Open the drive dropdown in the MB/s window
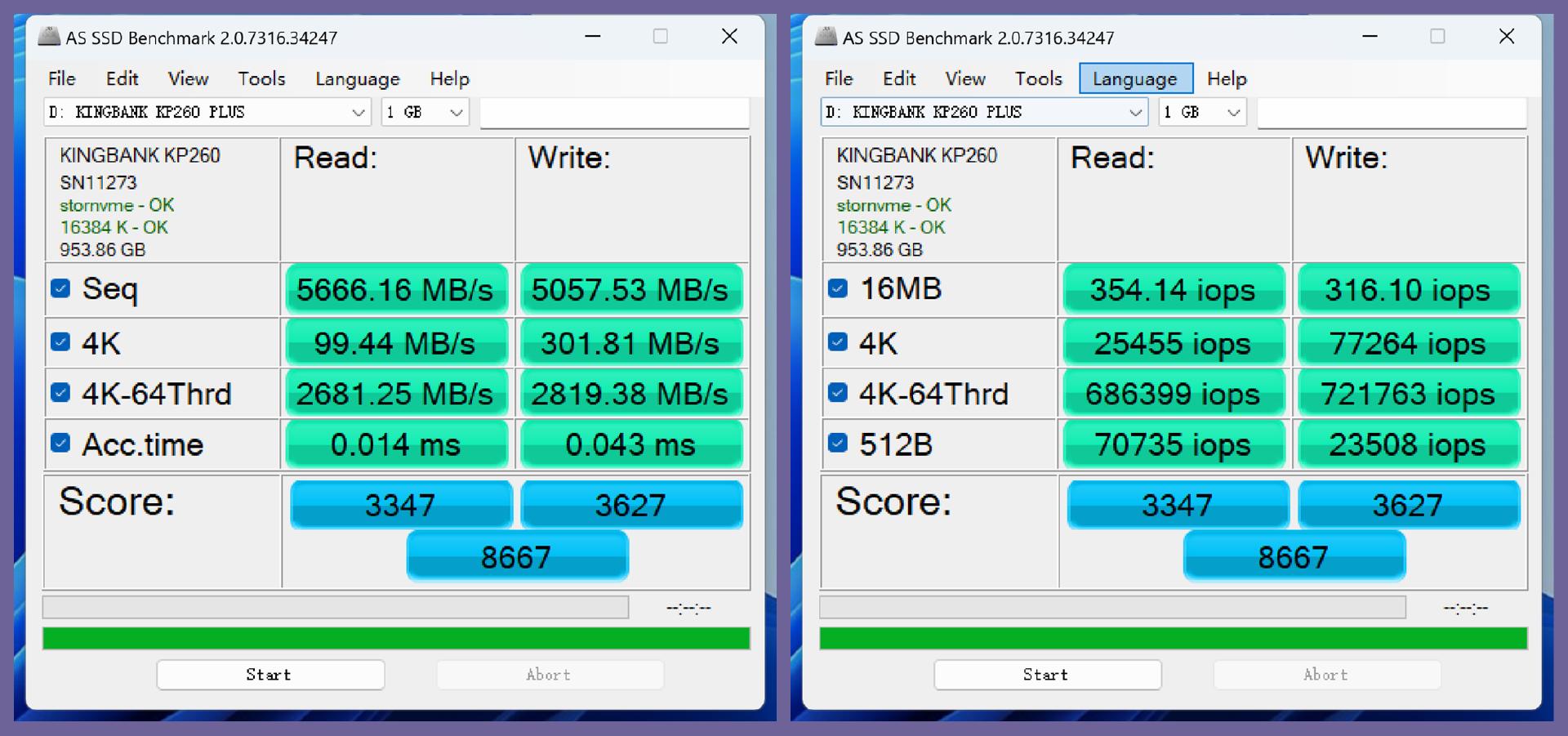This screenshot has width=1568, height=736. click(x=207, y=112)
